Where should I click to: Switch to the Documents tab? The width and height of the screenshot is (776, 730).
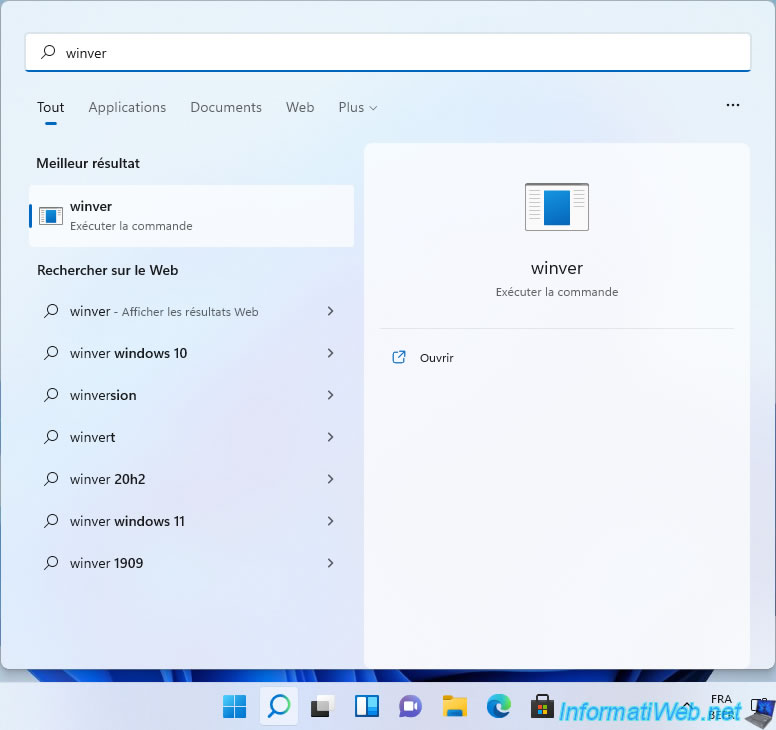click(226, 107)
